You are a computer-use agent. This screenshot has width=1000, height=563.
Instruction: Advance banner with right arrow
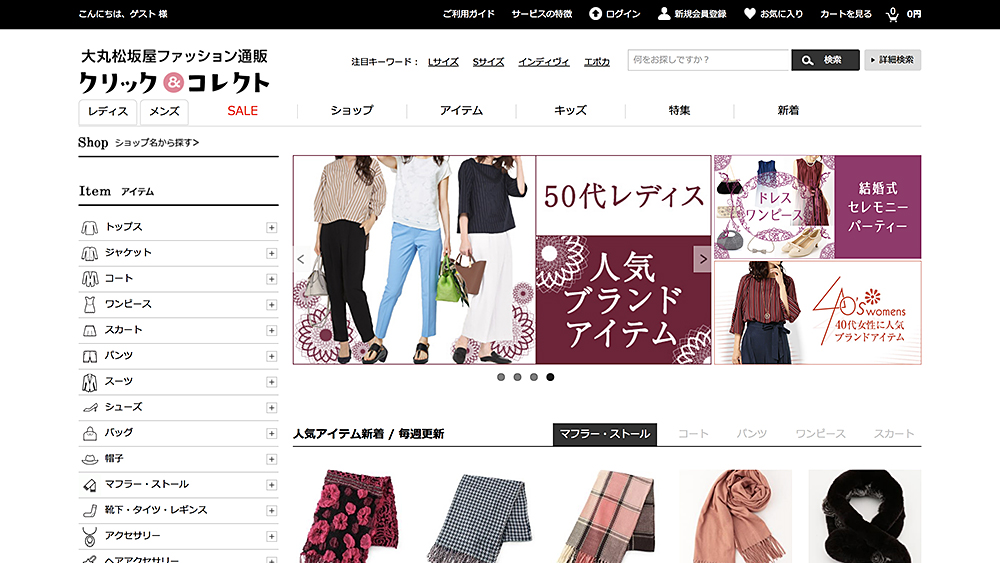702,259
